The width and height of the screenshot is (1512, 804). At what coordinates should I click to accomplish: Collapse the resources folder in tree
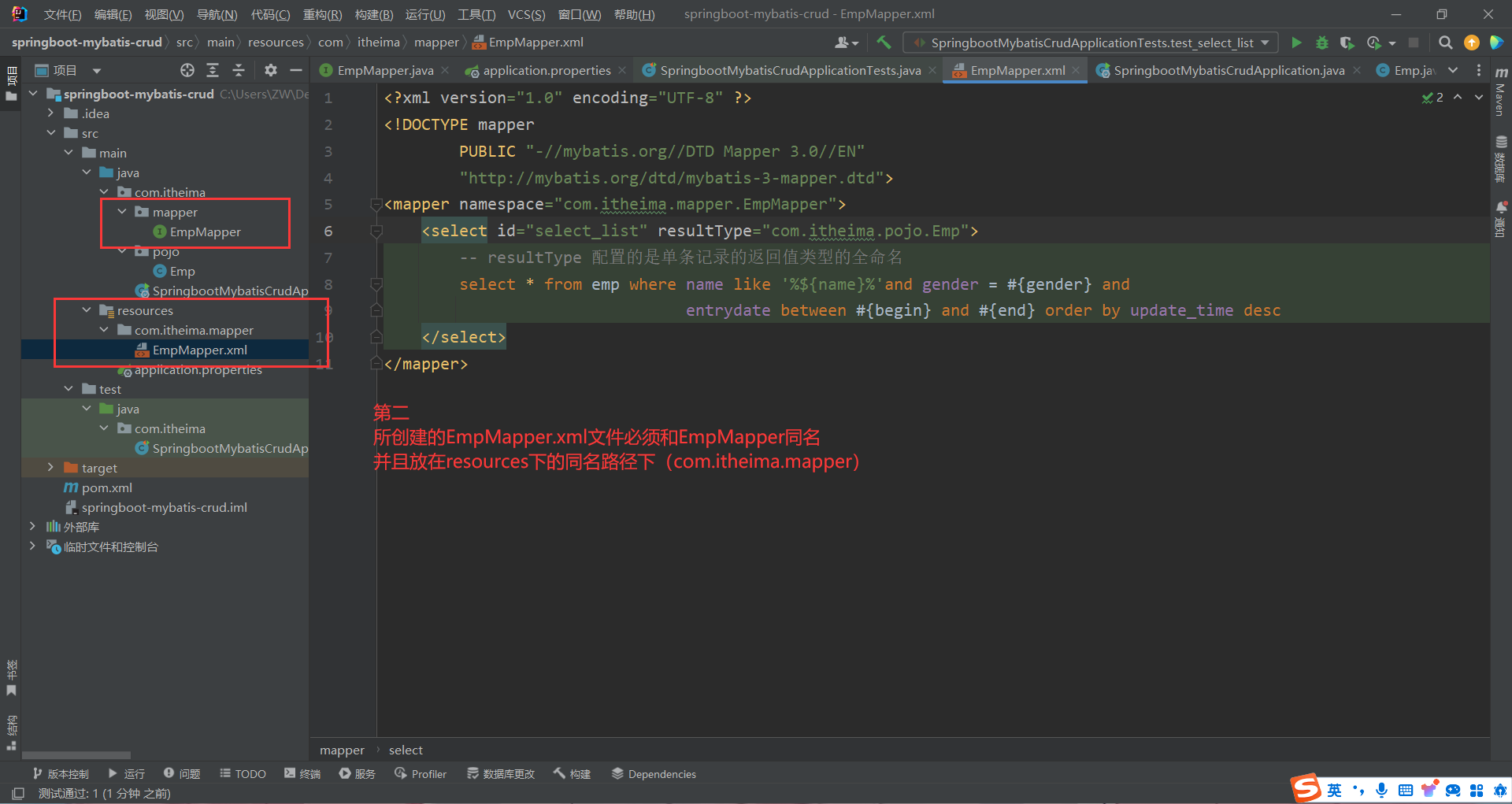click(x=87, y=310)
